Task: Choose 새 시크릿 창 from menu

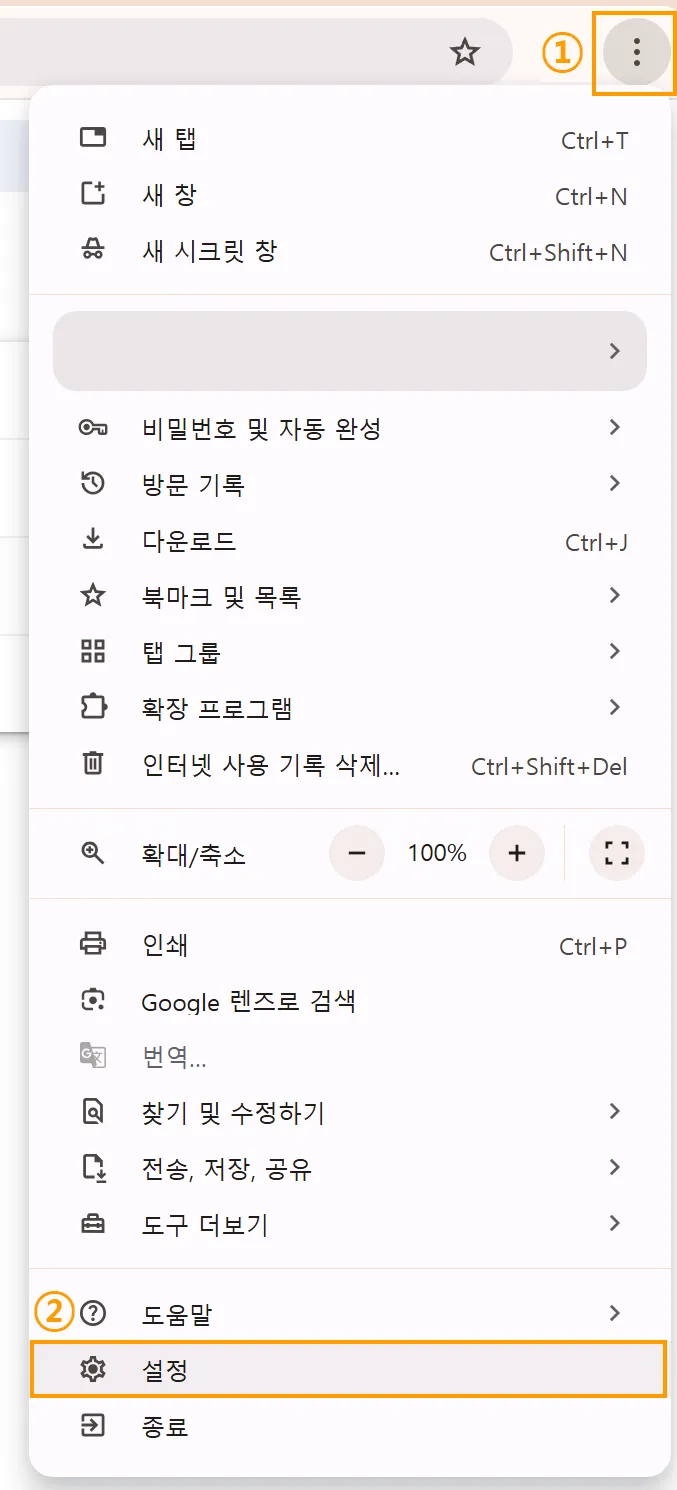Action: click(210, 251)
